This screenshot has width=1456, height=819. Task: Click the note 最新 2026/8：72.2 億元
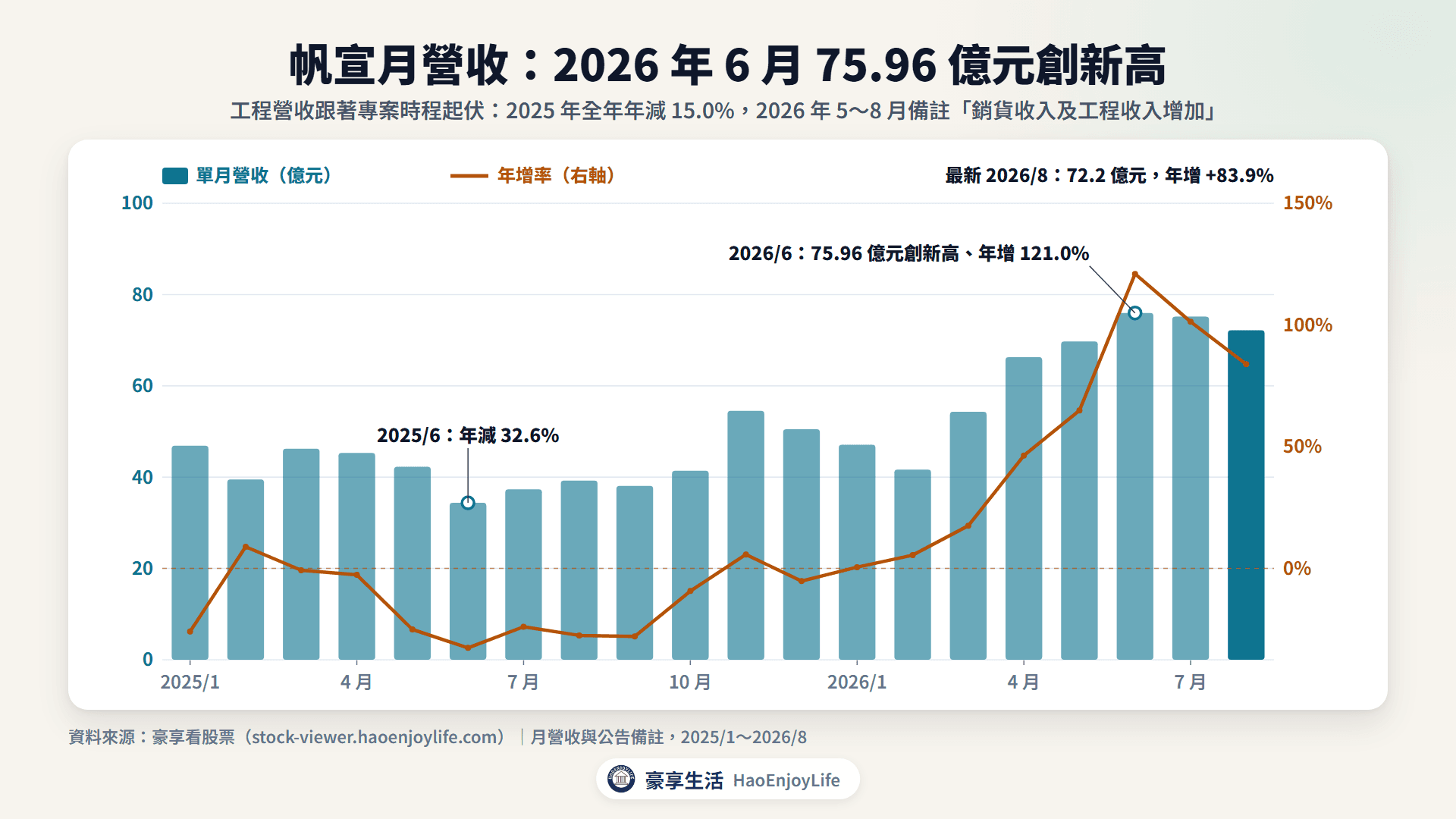[x=1109, y=176]
